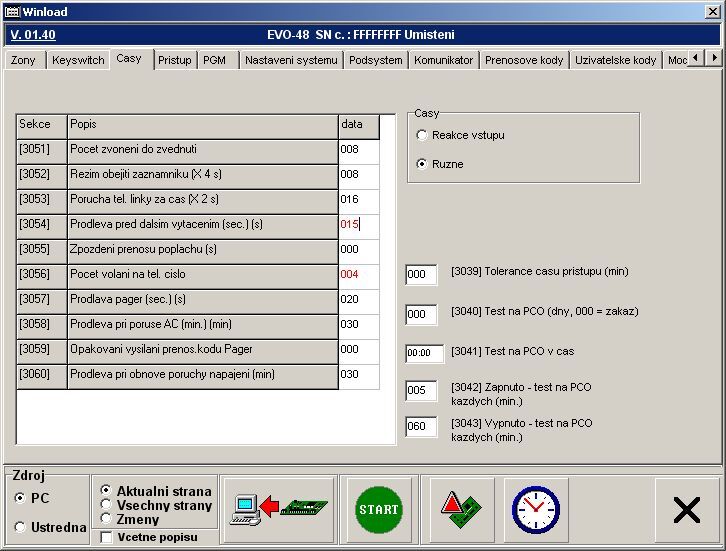Viewport: 726px width, 551px height.
Task: Select the Reakce vstupu radio option
Action: pos(423,135)
